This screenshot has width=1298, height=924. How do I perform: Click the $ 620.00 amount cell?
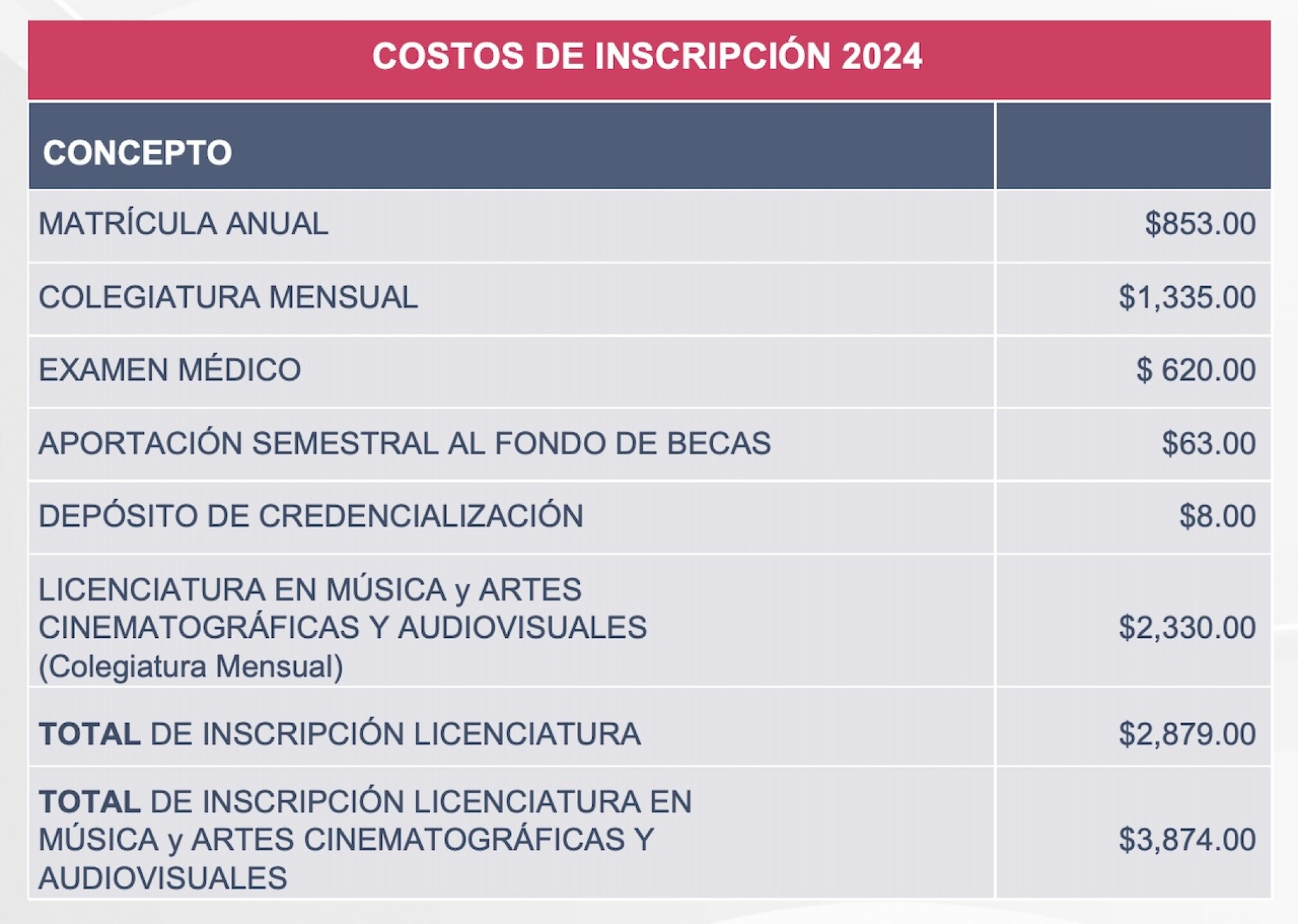1195,370
